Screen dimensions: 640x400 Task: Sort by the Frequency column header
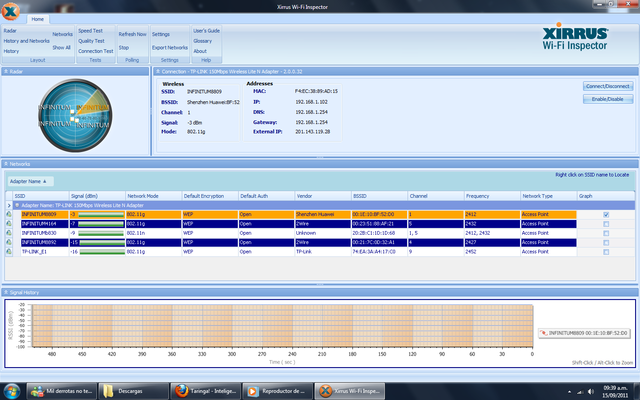pyautogui.click(x=492, y=196)
